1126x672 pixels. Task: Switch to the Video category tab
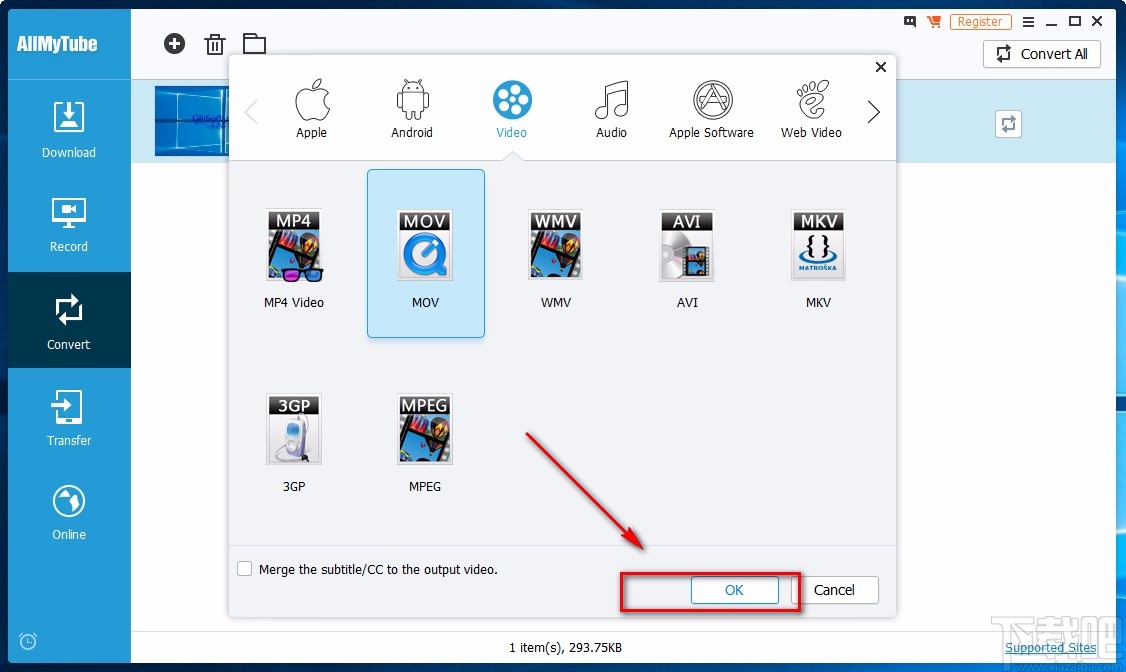pos(511,109)
